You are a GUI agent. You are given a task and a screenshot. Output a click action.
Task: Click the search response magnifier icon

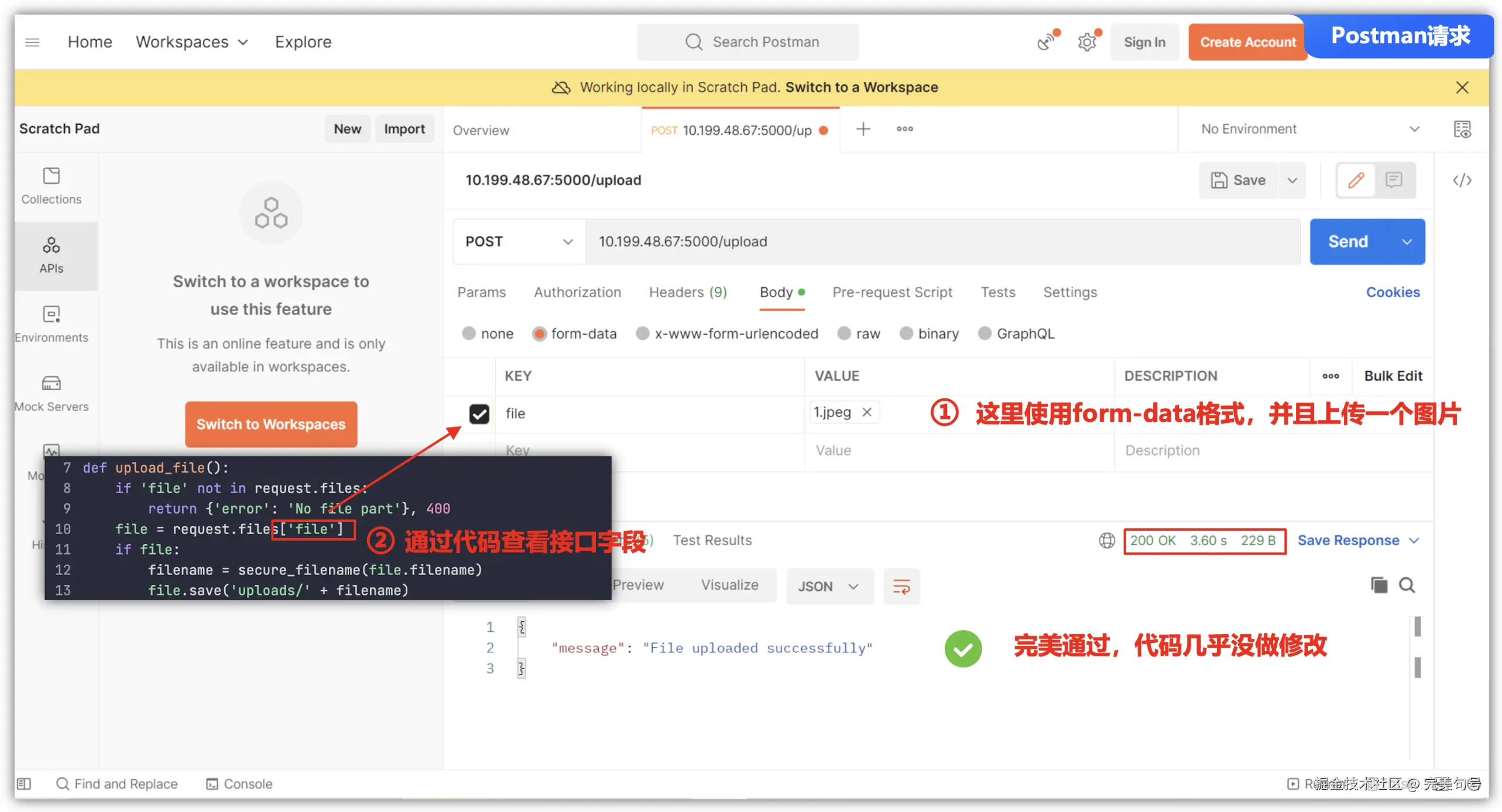click(x=1407, y=585)
